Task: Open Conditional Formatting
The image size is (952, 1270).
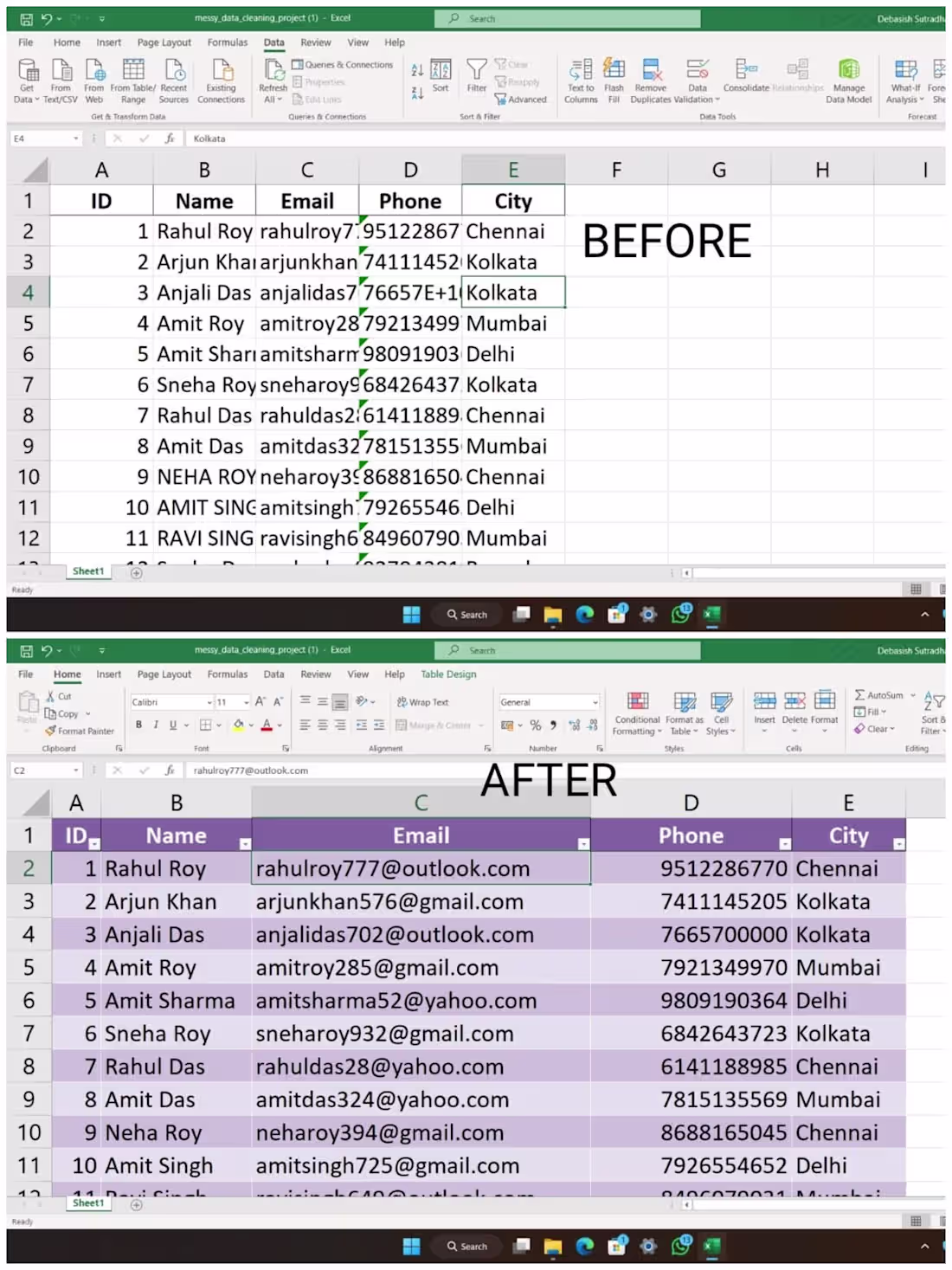Action: click(638, 715)
